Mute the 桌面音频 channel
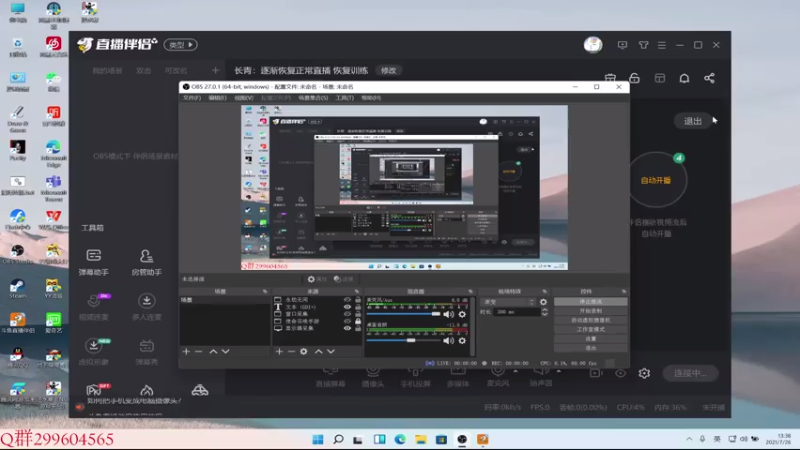The width and height of the screenshot is (800, 450). click(x=448, y=340)
